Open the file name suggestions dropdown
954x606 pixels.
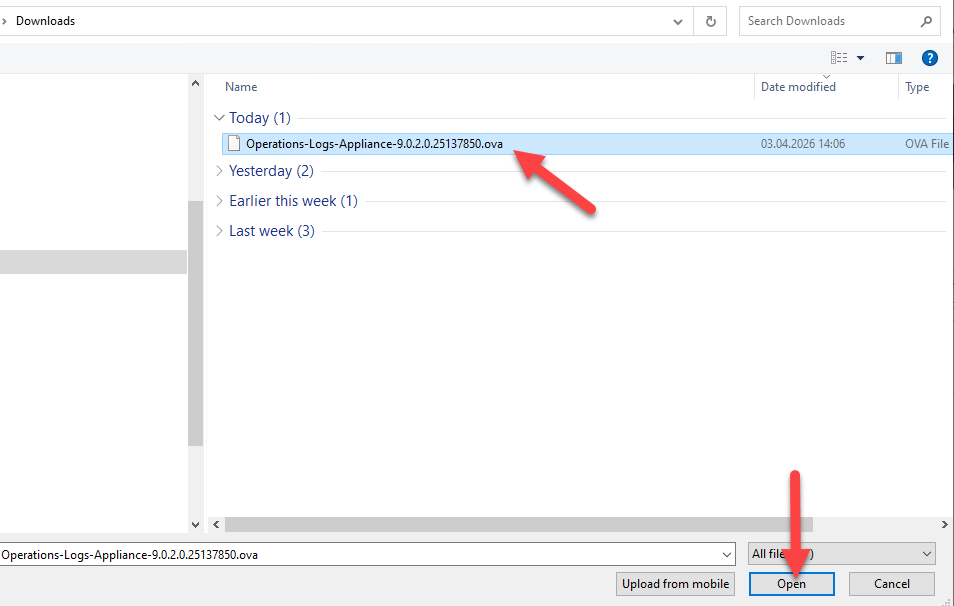click(x=726, y=554)
